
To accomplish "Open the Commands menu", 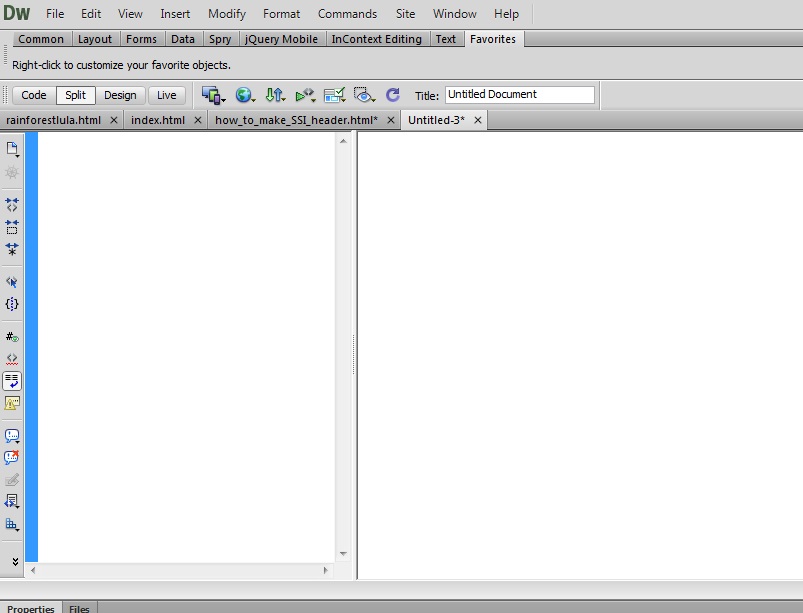I will [347, 14].
